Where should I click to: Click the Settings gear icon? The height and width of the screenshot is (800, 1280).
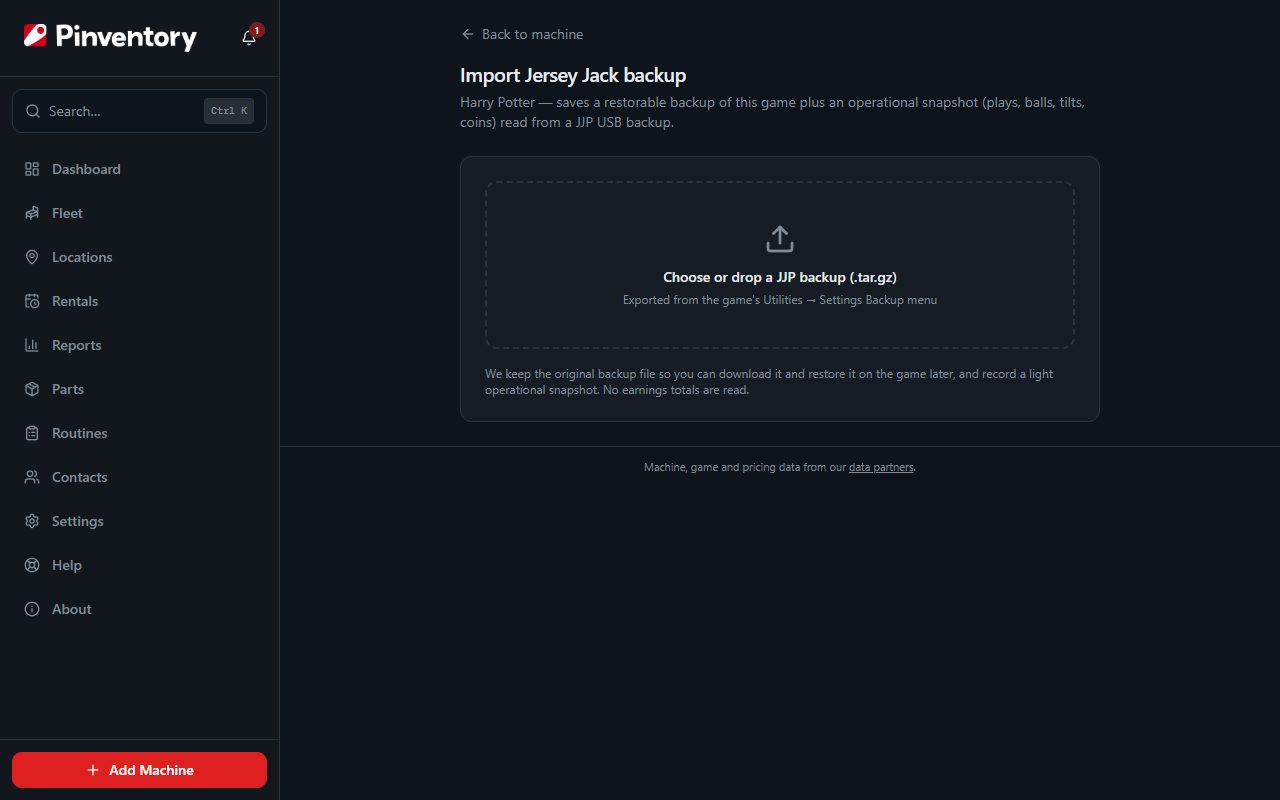coord(32,521)
